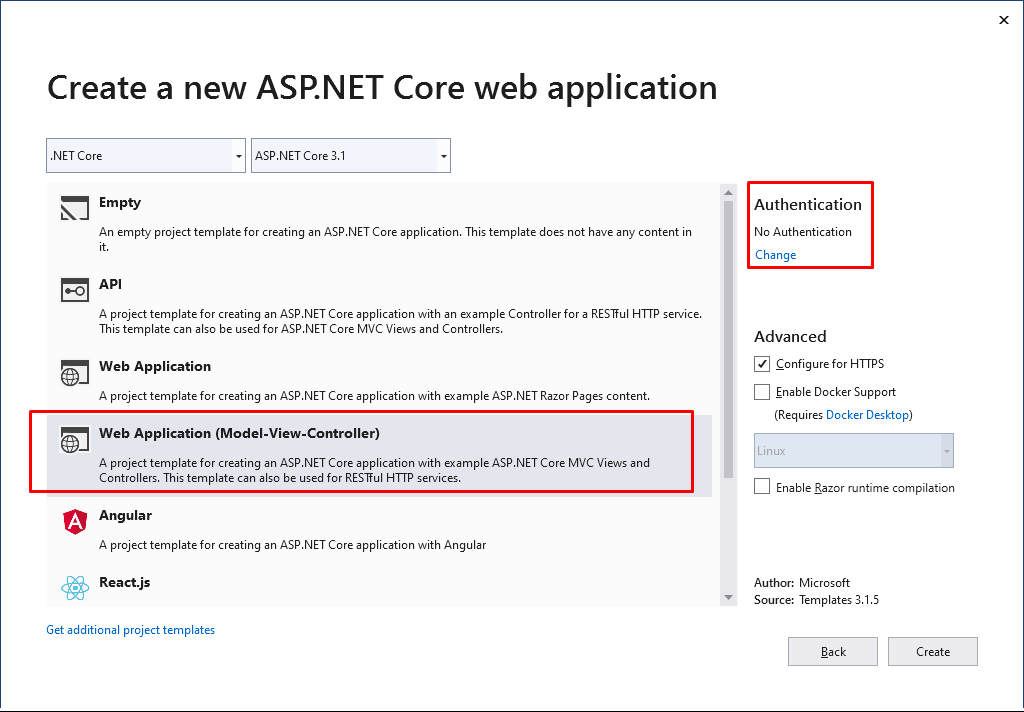Click the Change authentication link
Image resolution: width=1024 pixels, height=712 pixels.
(775, 255)
